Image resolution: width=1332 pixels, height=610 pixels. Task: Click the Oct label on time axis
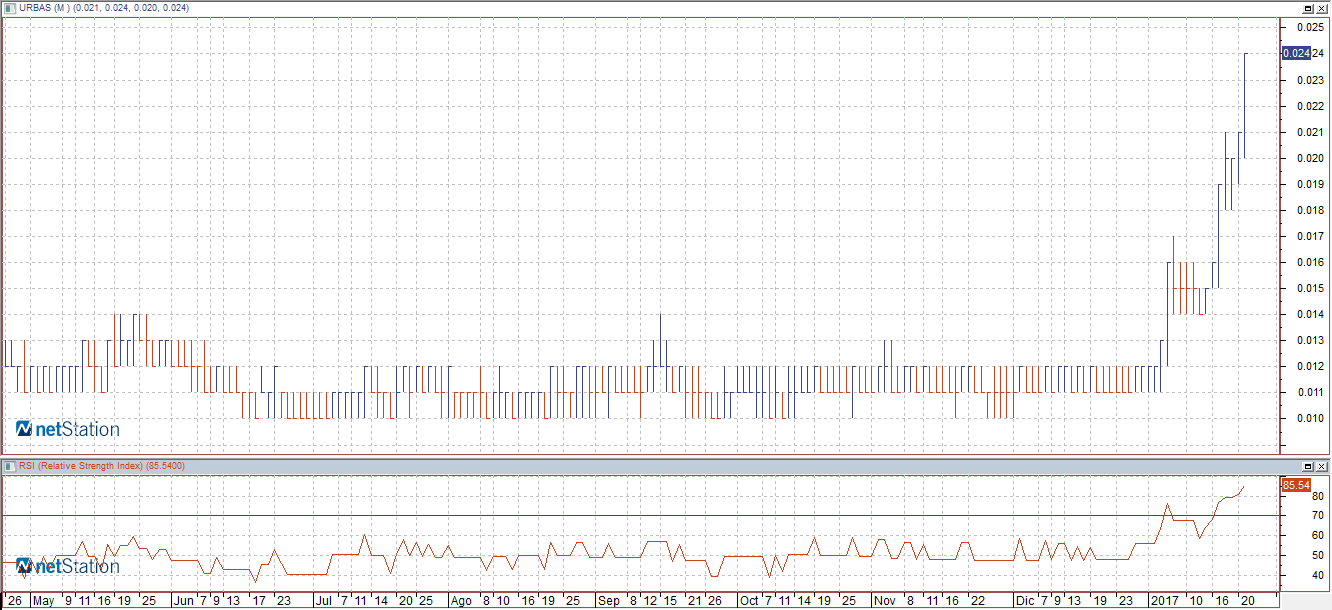(x=748, y=601)
